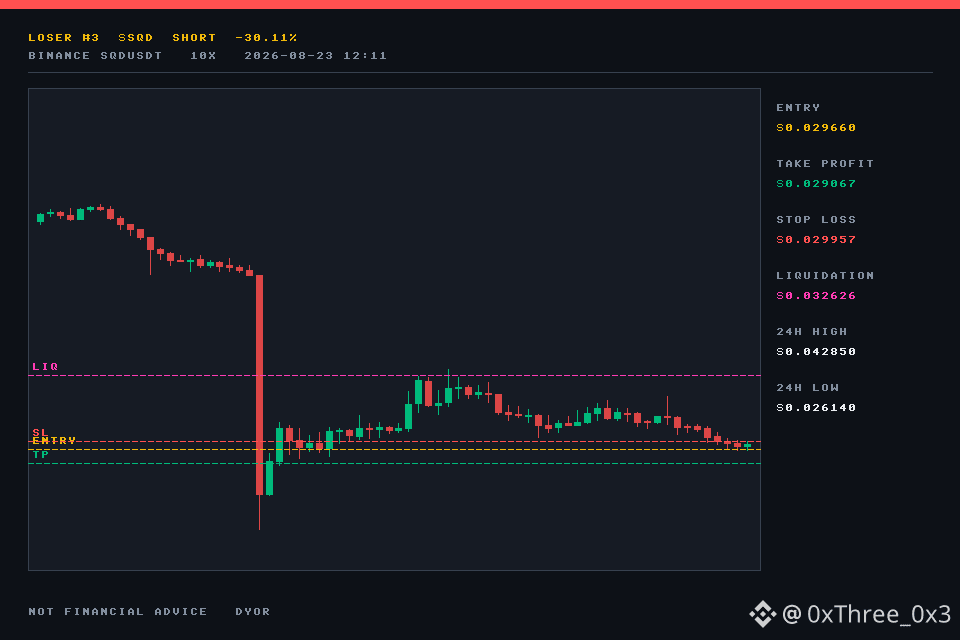Click entry price $0.029660
This screenshot has width=960, height=640.
click(816, 128)
